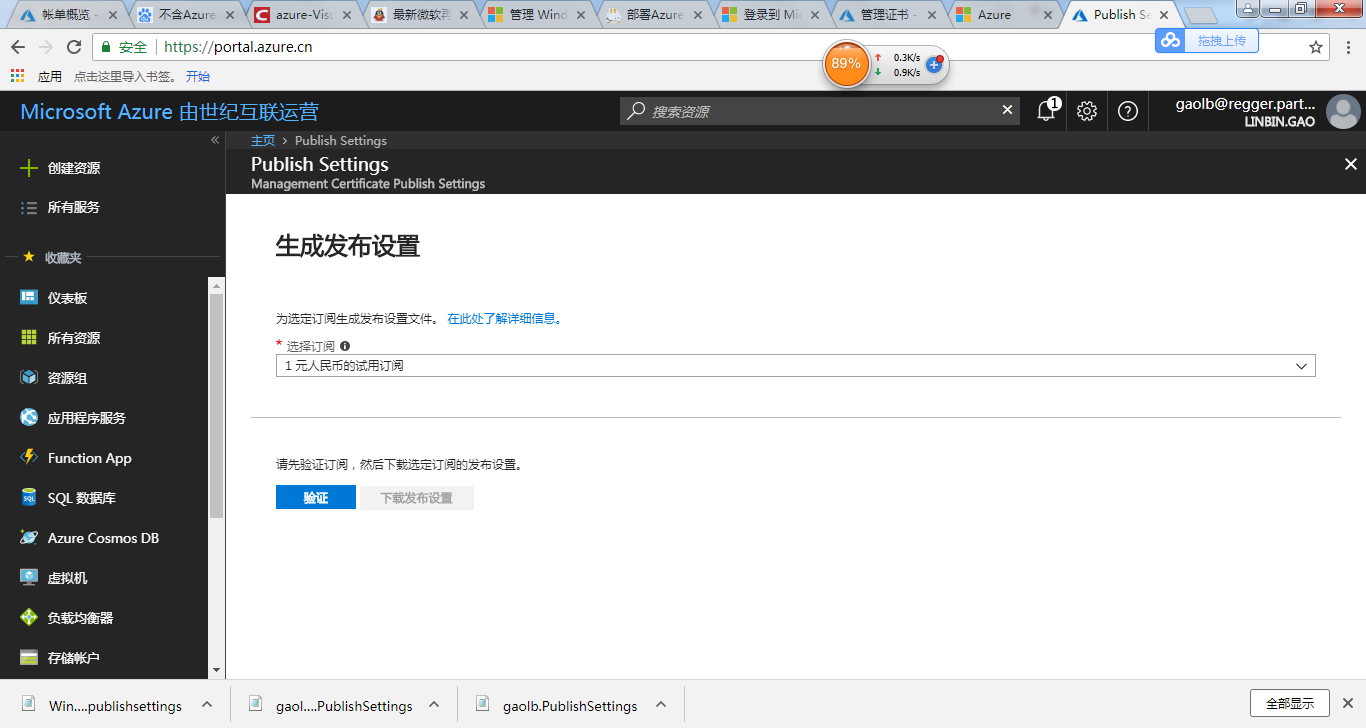The height and width of the screenshot is (728, 1366).
Task: Open the Win....publishsettings downloaded file
Action: [x=115, y=706]
